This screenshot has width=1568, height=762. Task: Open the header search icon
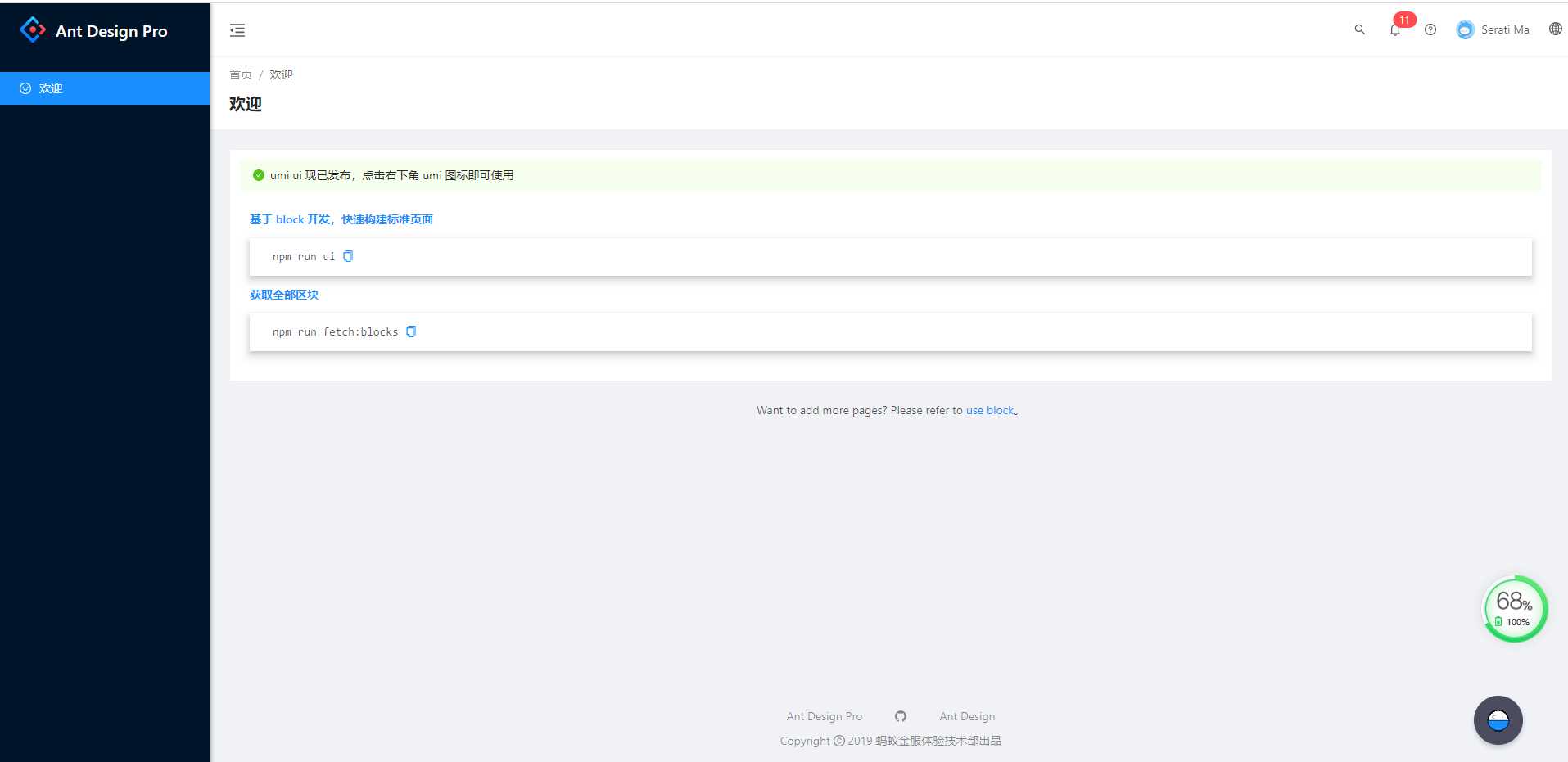[1359, 29]
